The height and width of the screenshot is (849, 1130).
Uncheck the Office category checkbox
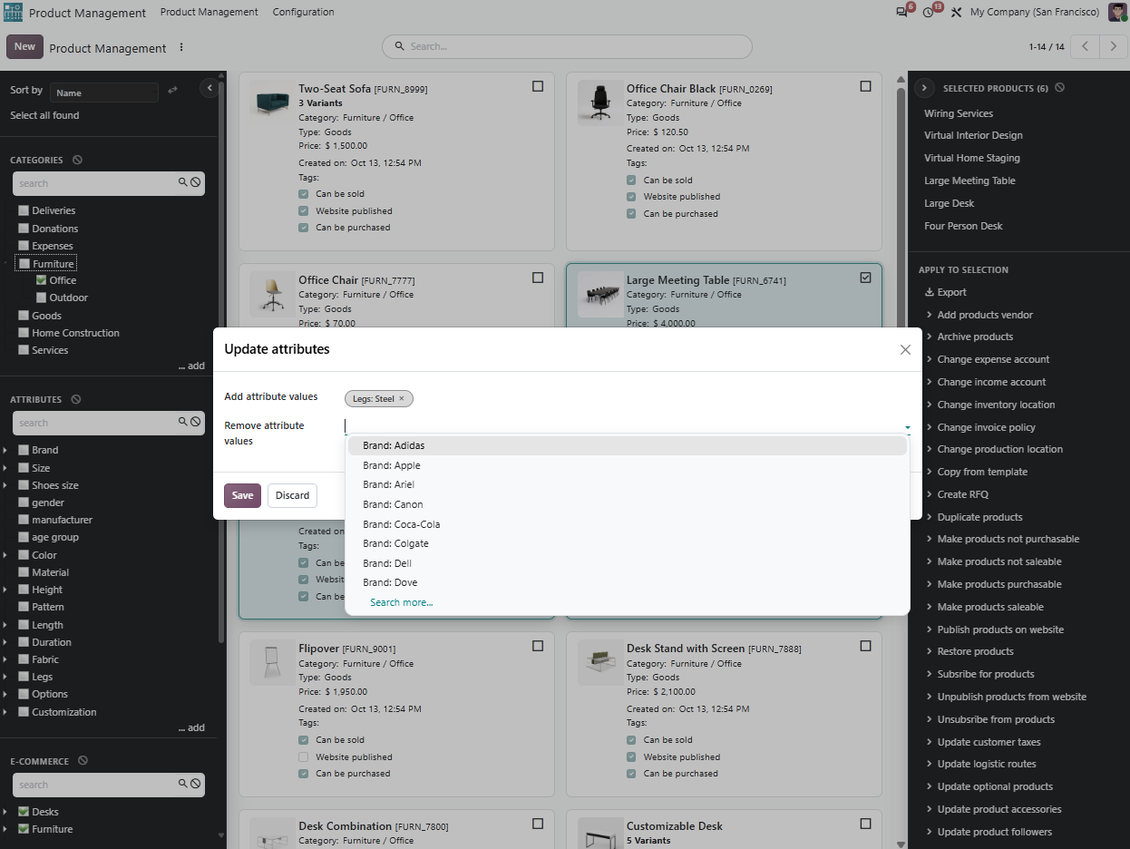click(x=41, y=280)
